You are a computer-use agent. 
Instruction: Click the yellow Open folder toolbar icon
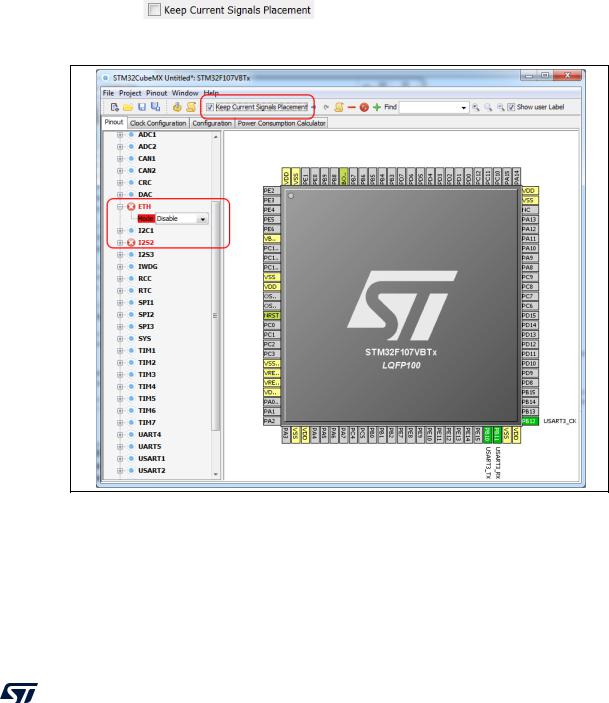pyautogui.click(x=128, y=107)
